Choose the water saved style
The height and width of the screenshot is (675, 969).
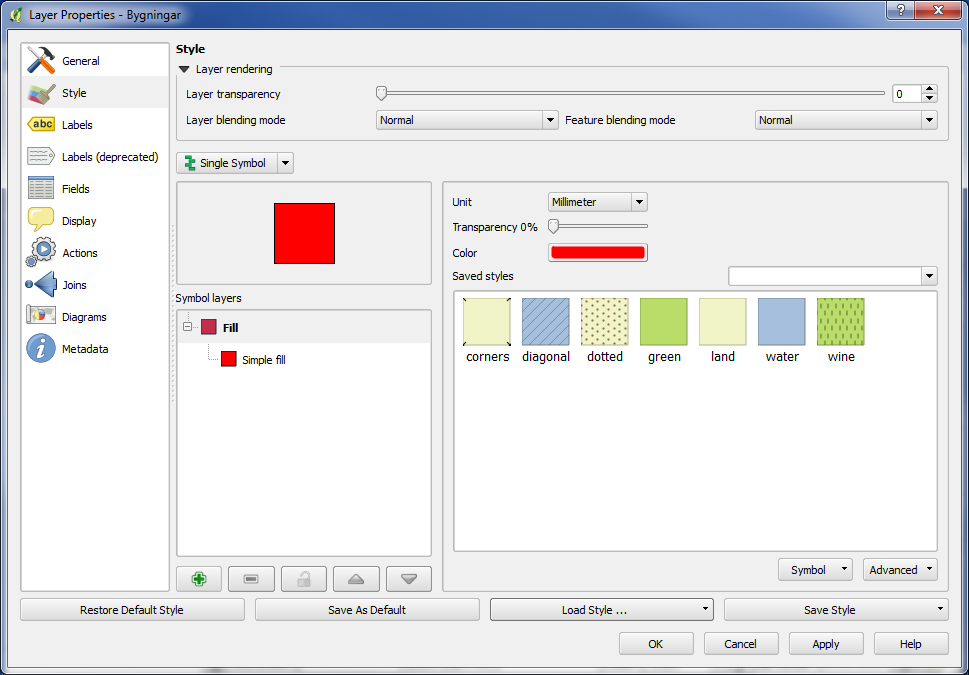pyautogui.click(x=782, y=331)
